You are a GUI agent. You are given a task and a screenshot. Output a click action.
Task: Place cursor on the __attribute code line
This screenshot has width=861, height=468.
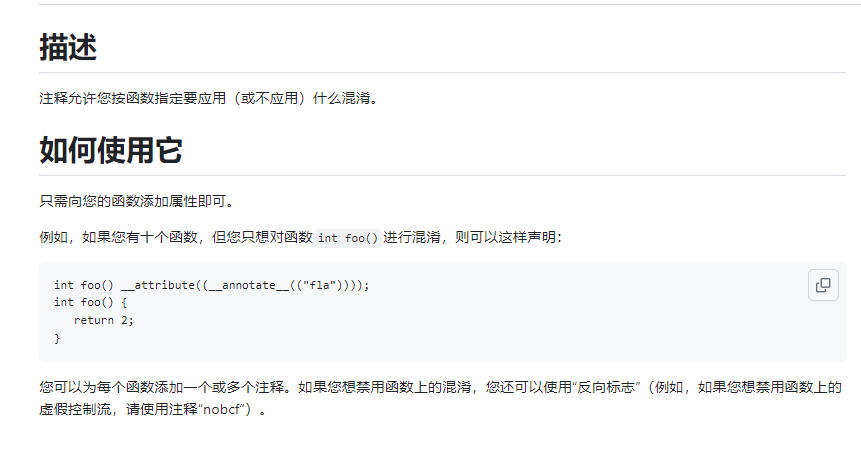pos(211,285)
